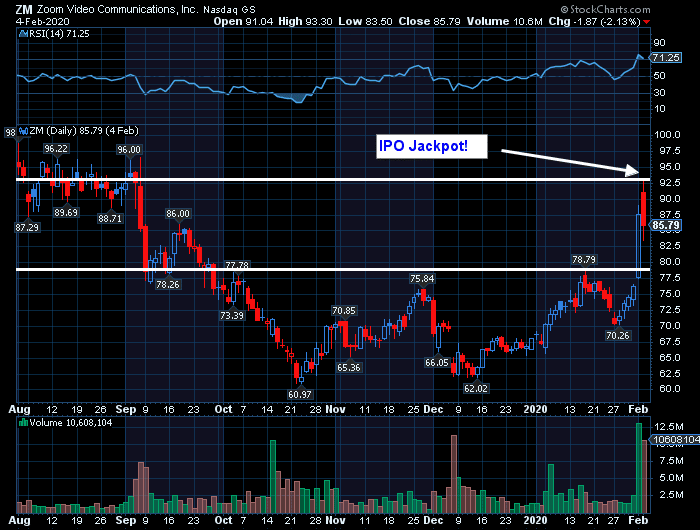This screenshot has width=700, height=530.
Task: Click the 71.25 RSI axis value tag
Action: [666, 58]
